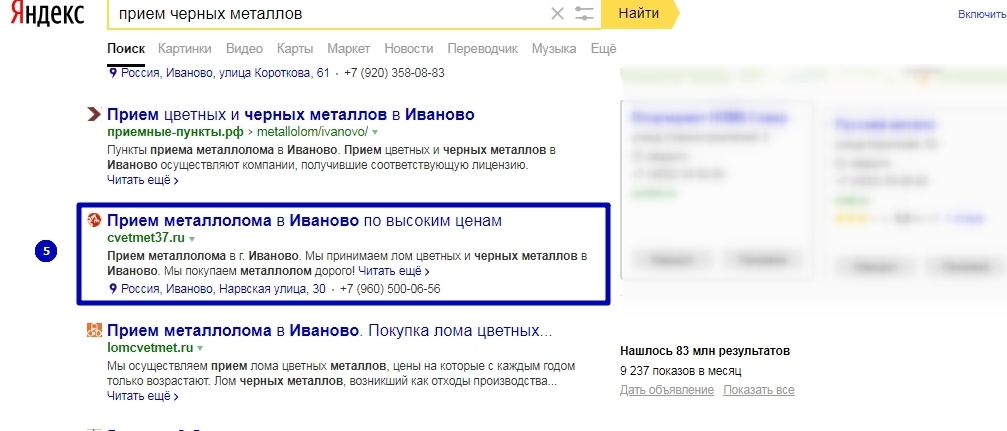Image resolution: width=1007 pixels, height=431 pixels.
Task: Switch to the Картинки tab
Action: [x=184, y=49]
